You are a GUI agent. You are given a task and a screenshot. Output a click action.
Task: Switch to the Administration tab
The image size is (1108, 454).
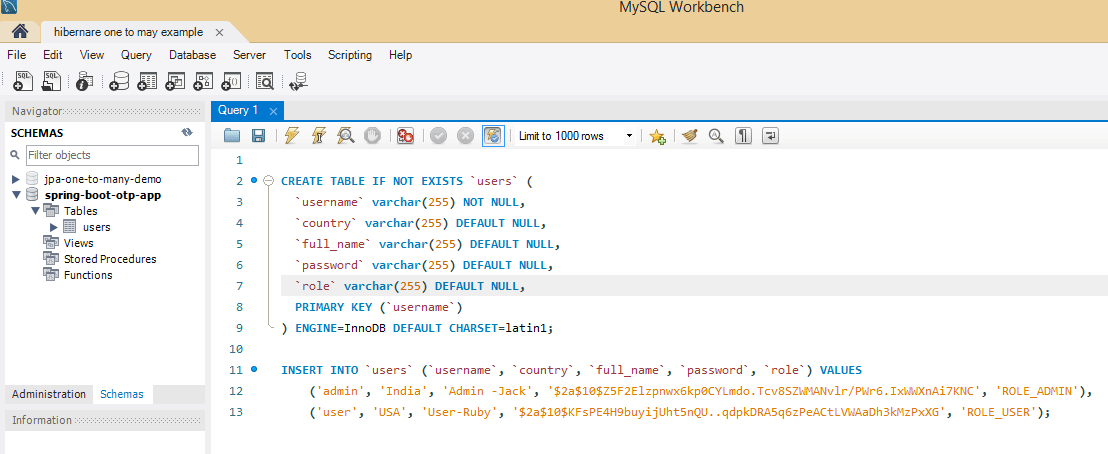pos(49,394)
